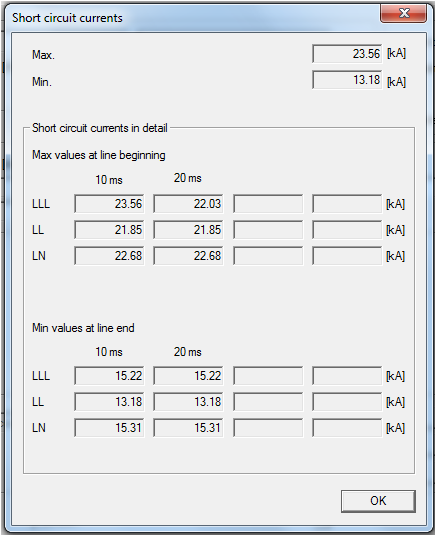
Task: Click the min LLL 20 ms value field
Action: click(x=188, y=376)
